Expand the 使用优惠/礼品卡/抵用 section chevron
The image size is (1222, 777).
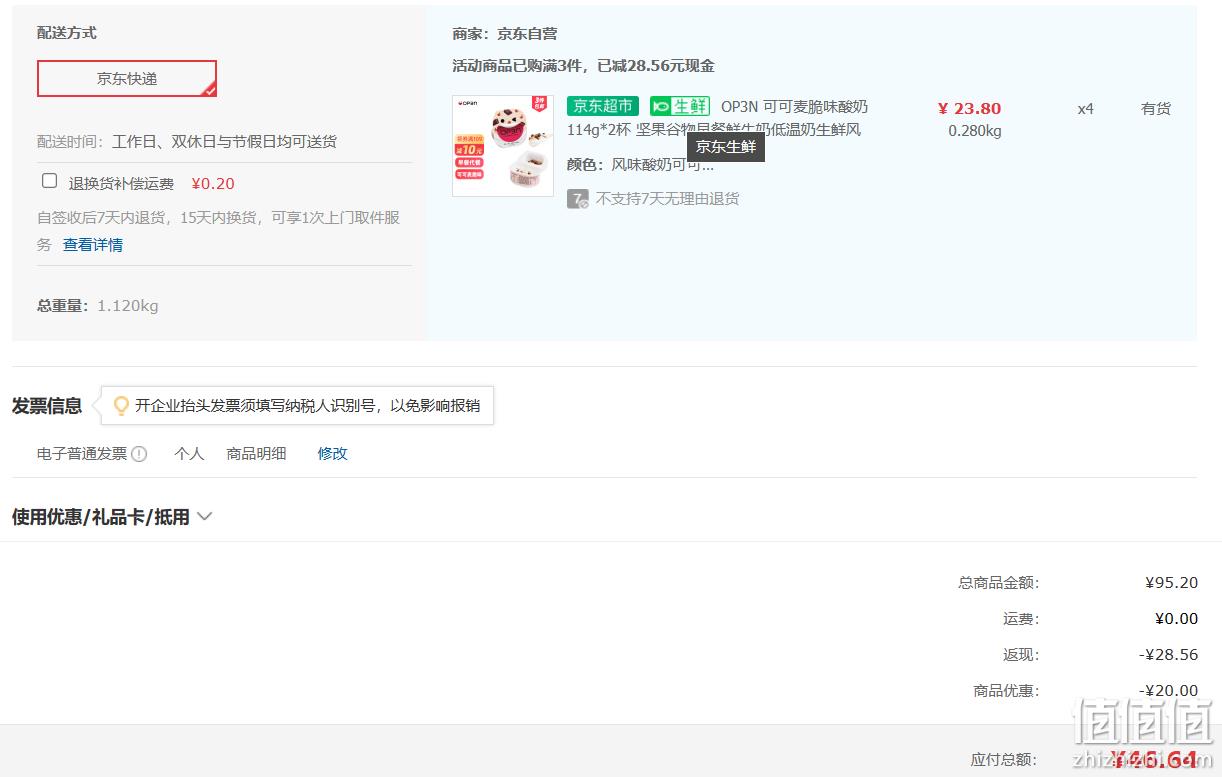205,517
